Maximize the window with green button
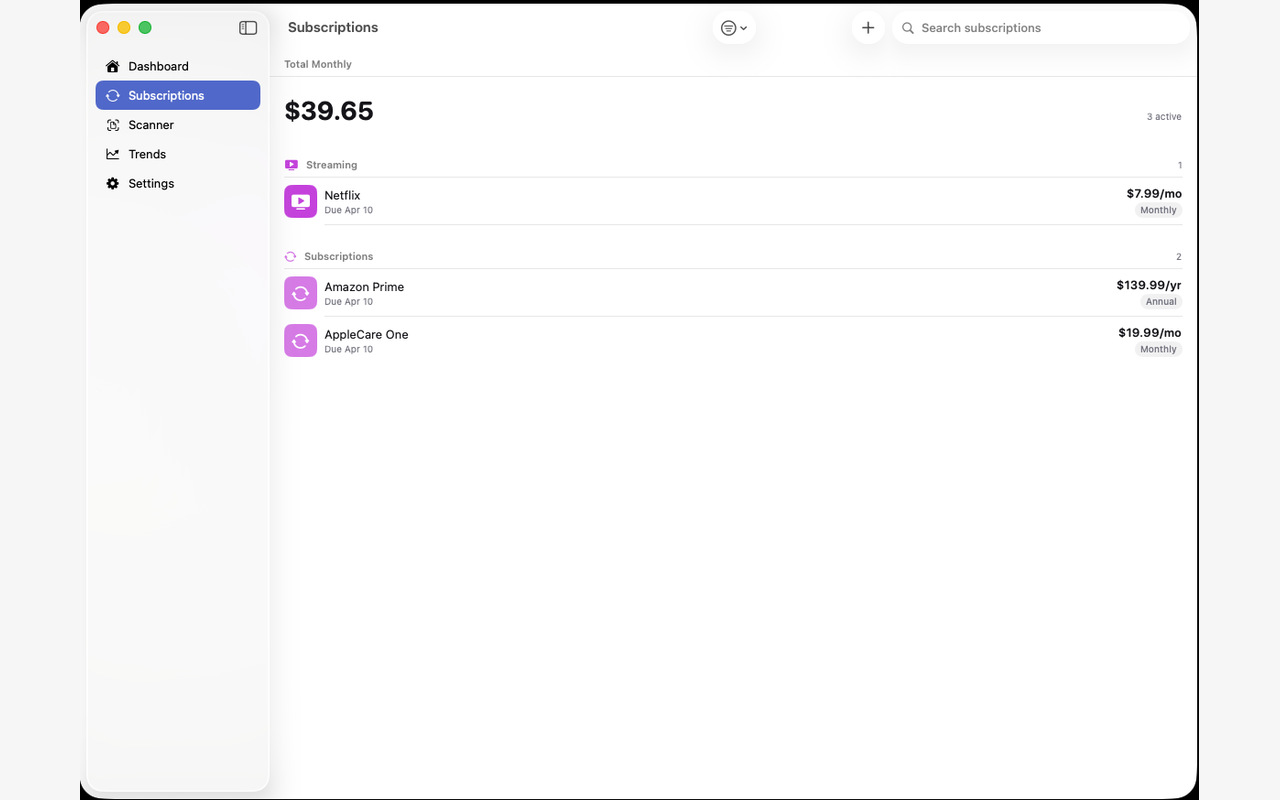 [x=145, y=28]
